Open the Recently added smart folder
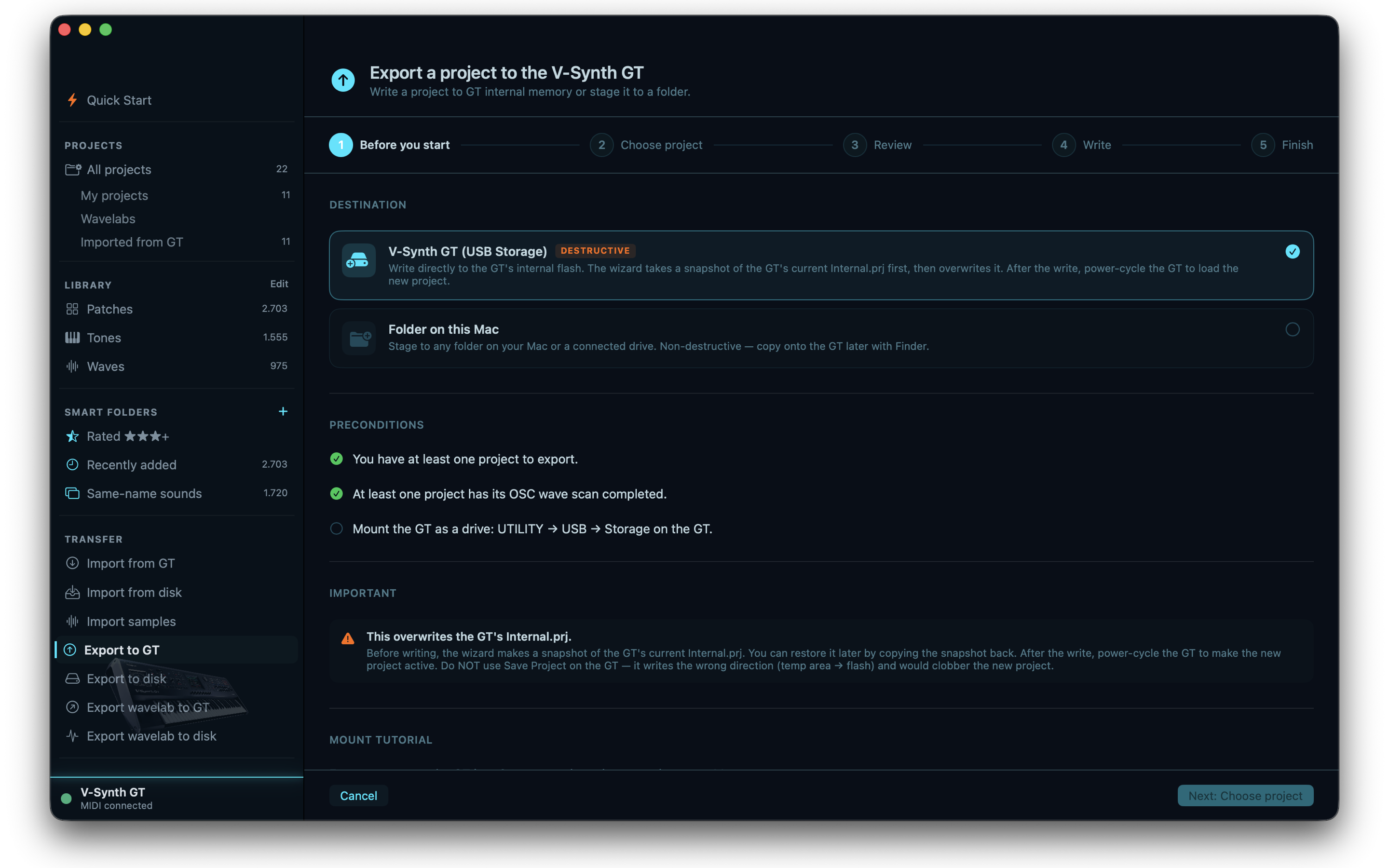This screenshot has width=1389, height=868. (177, 464)
